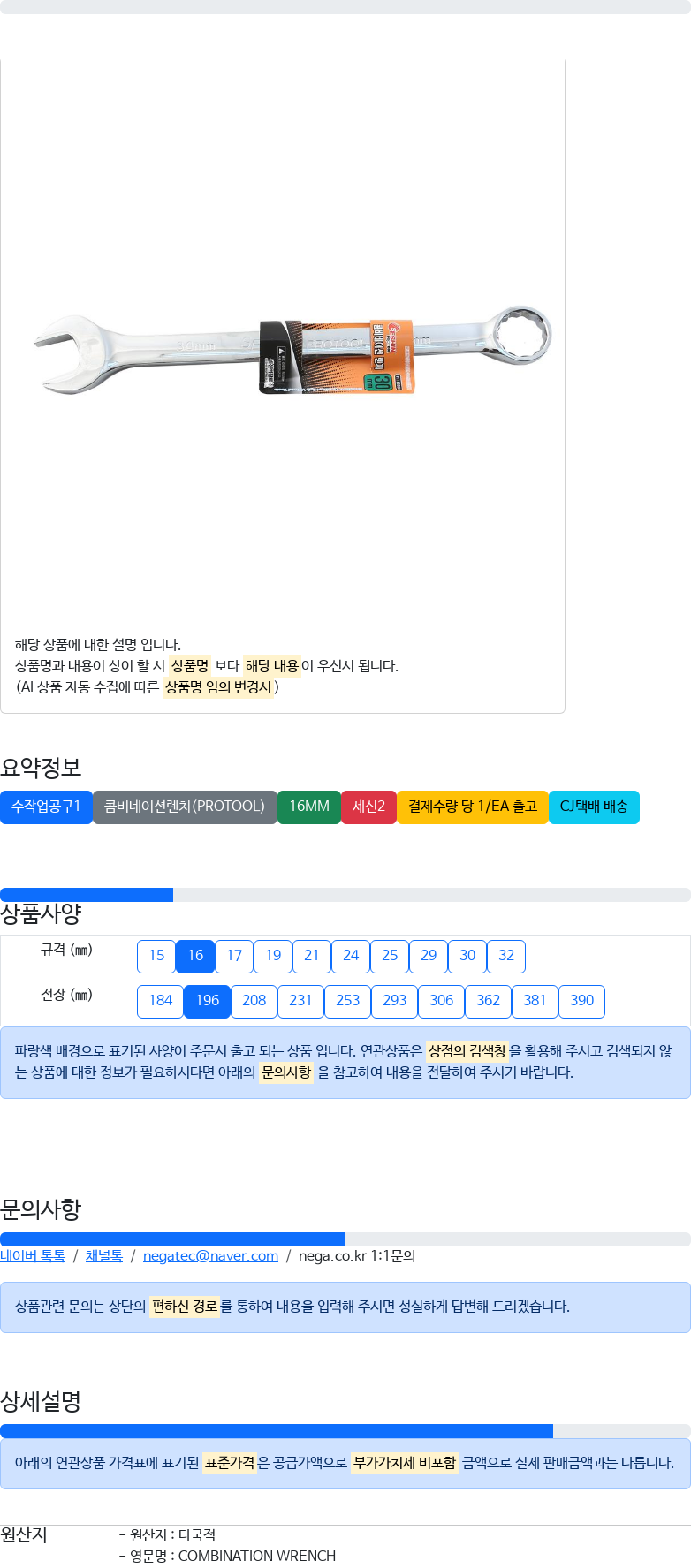
Task: Select the 17 mm size option
Action: pos(234,956)
